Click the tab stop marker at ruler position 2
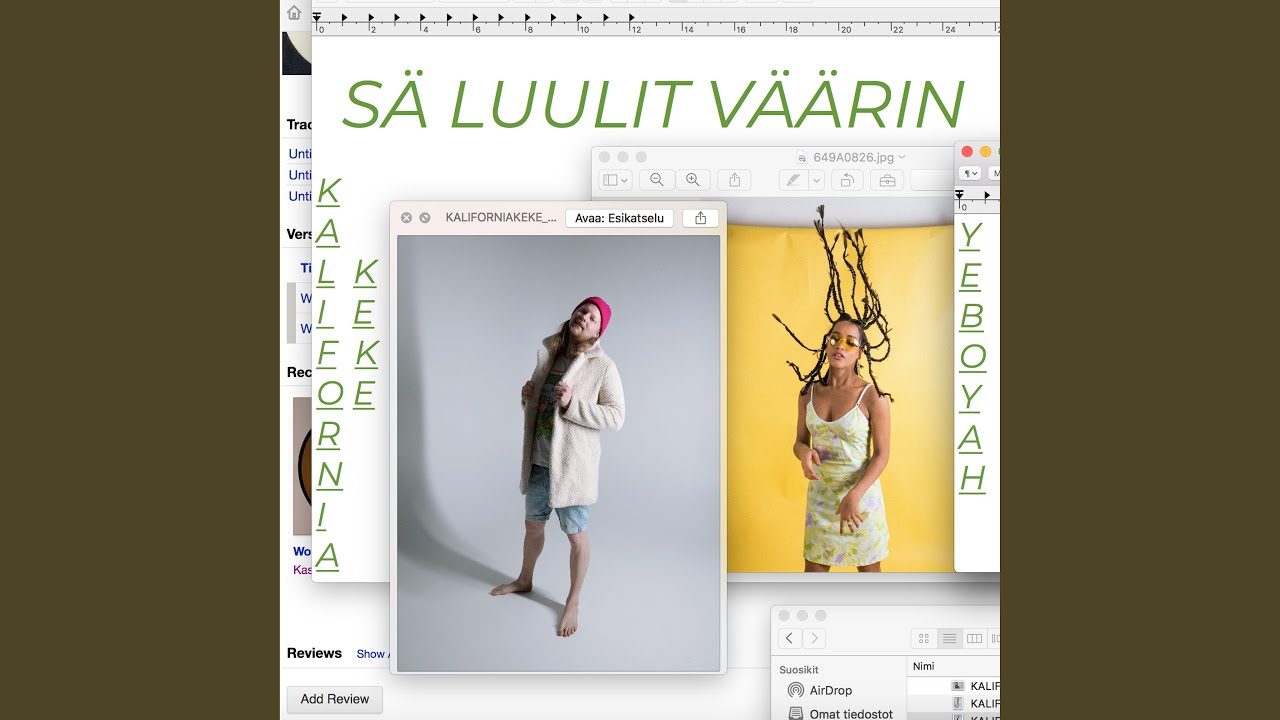Screen dimensions: 1280x720 [x=371, y=17]
